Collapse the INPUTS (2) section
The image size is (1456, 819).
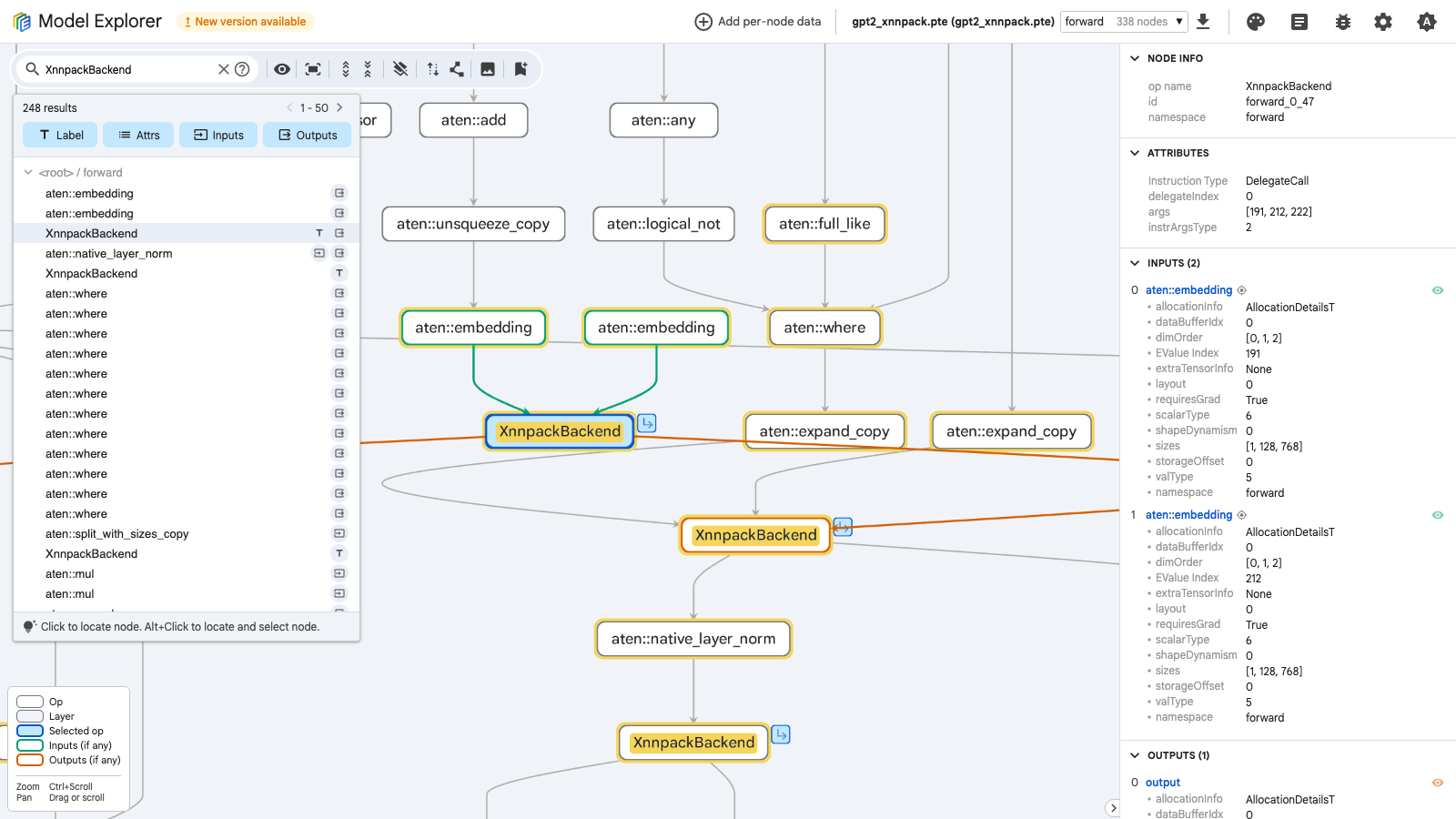[1135, 263]
